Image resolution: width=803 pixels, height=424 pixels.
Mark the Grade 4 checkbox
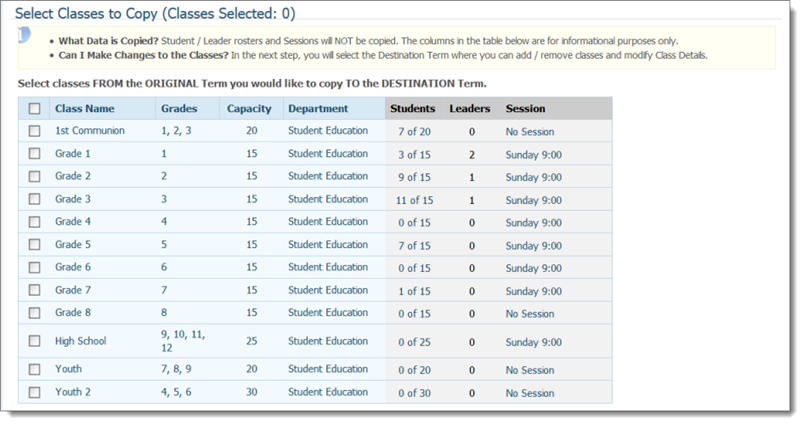(x=34, y=222)
